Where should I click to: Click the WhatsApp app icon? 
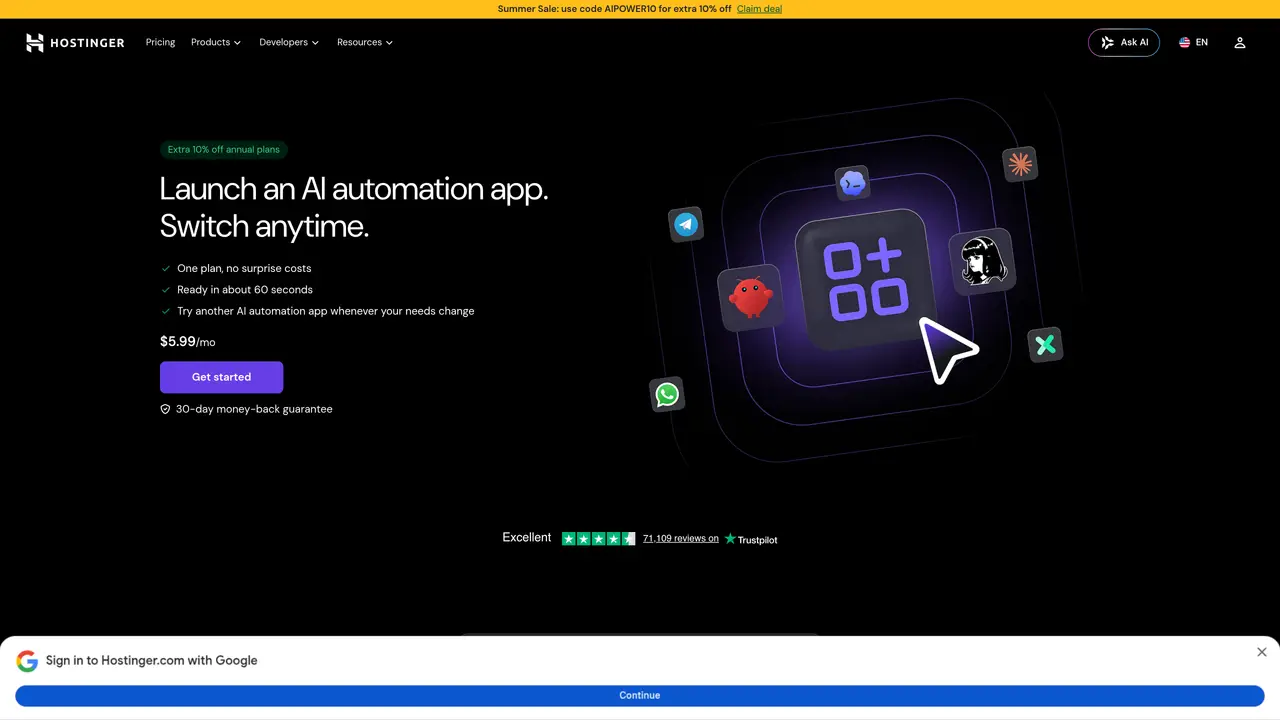(x=667, y=394)
